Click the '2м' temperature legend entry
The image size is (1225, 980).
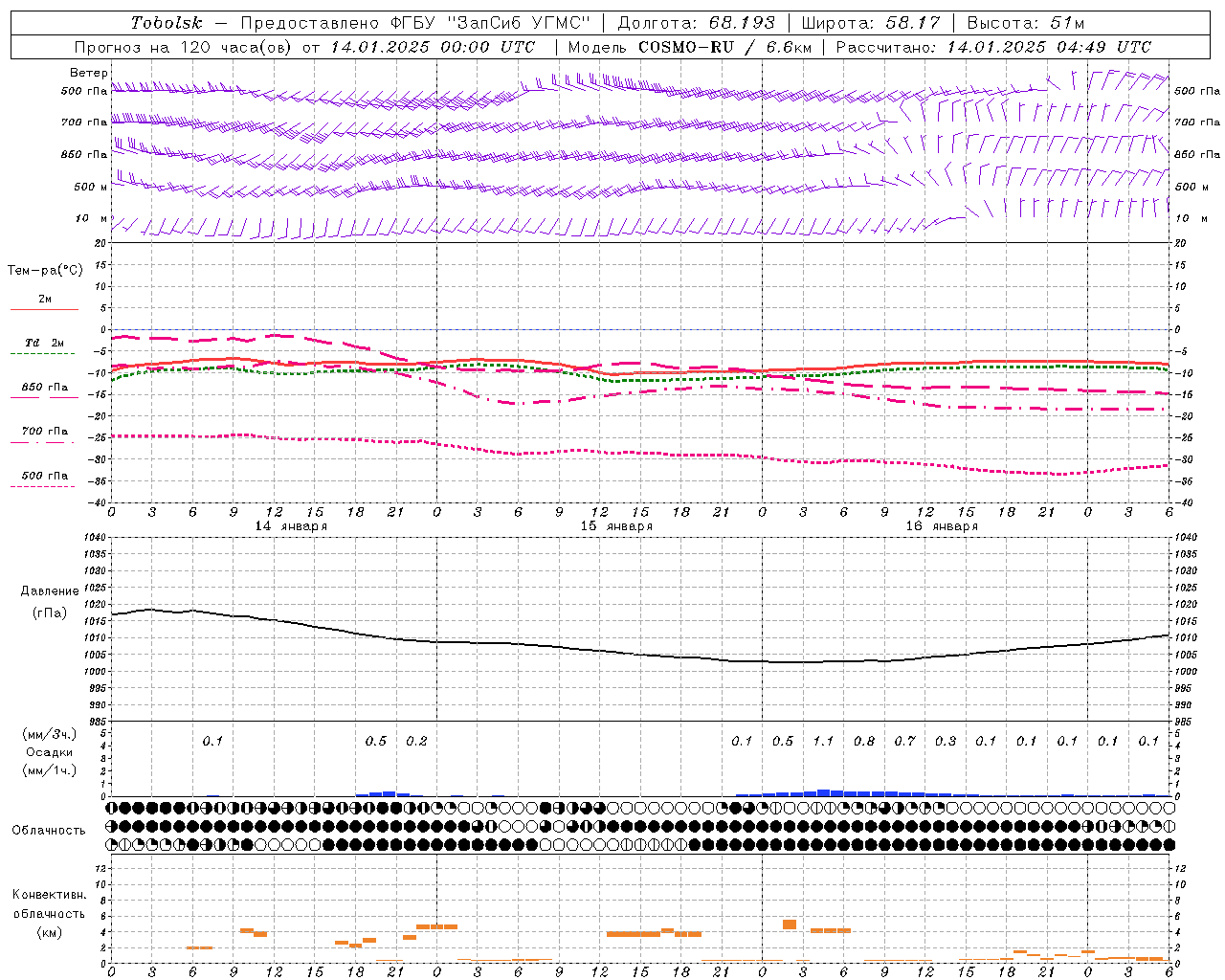tap(44, 299)
